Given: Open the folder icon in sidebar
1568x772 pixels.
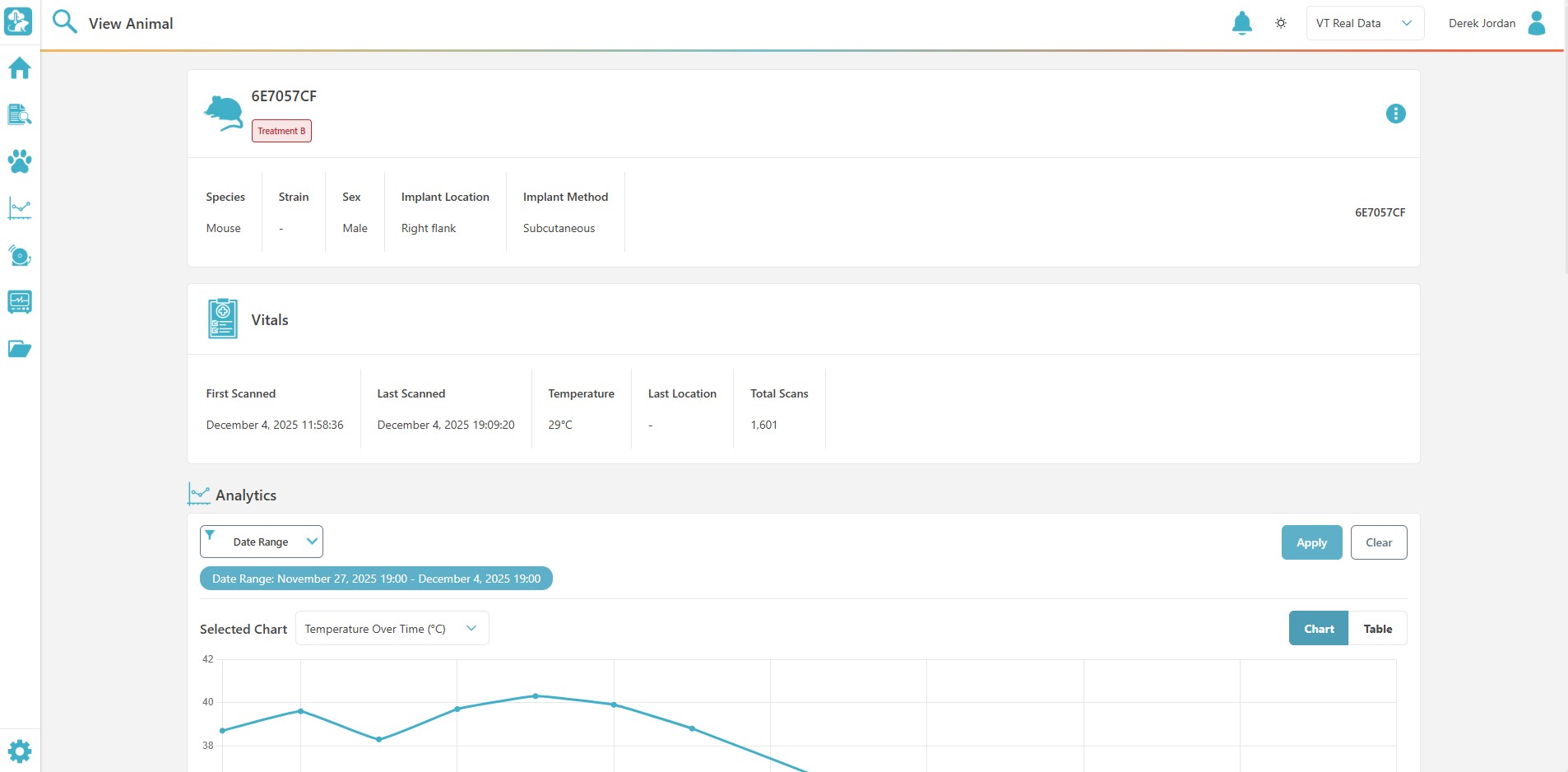Looking at the screenshot, I should [20, 349].
